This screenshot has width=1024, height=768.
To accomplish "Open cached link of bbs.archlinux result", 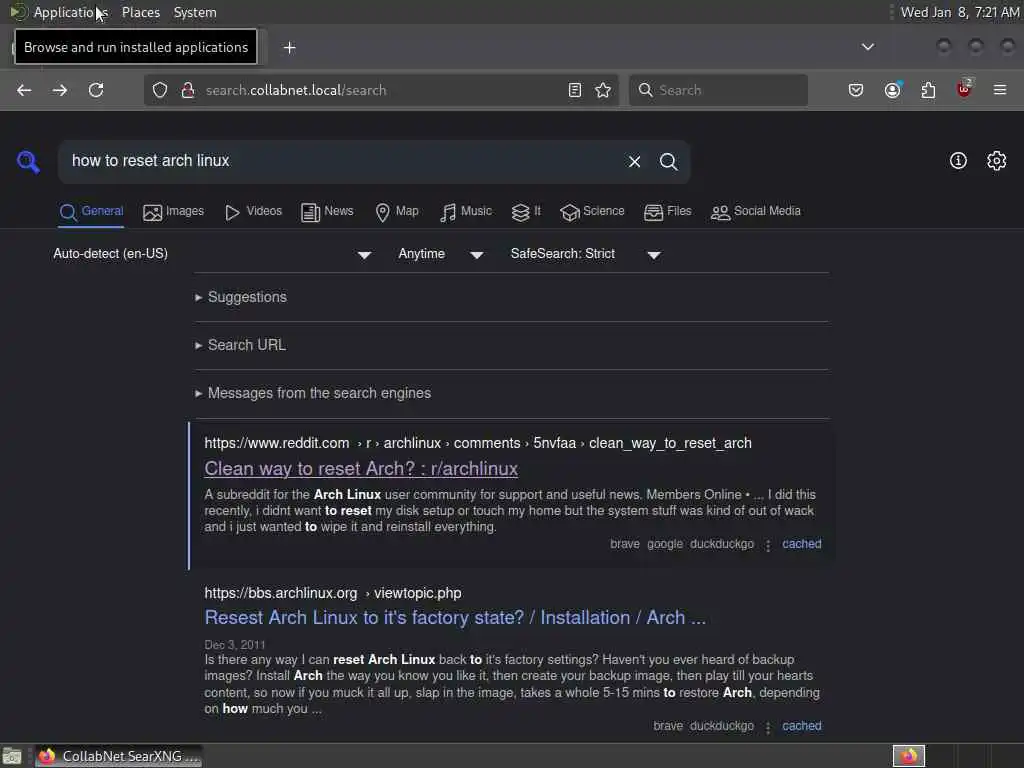I will (802, 726).
